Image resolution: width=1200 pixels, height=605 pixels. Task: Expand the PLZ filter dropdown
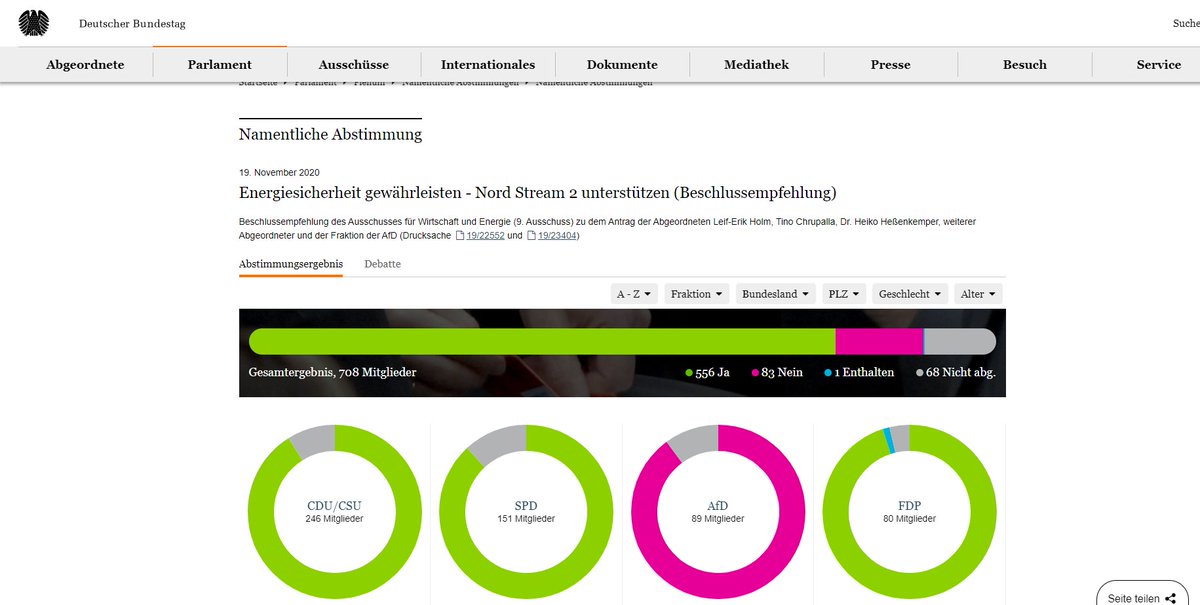tap(843, 294)
